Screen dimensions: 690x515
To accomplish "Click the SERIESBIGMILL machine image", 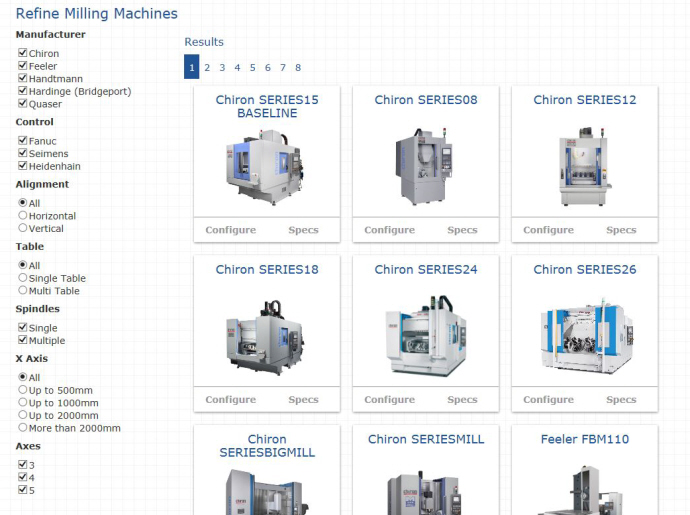I will [265, 492].
